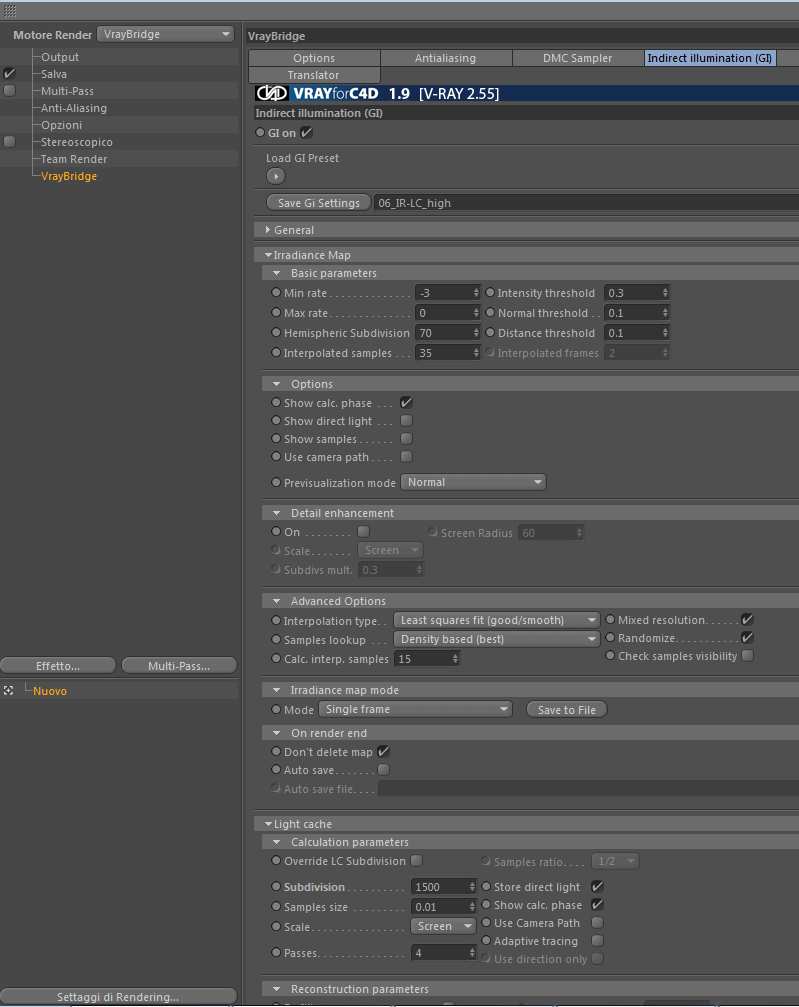Click the Save Gi Settings button
This screenshot has height=1007, width=799.
pyautogui.click(x=319, y=203)
